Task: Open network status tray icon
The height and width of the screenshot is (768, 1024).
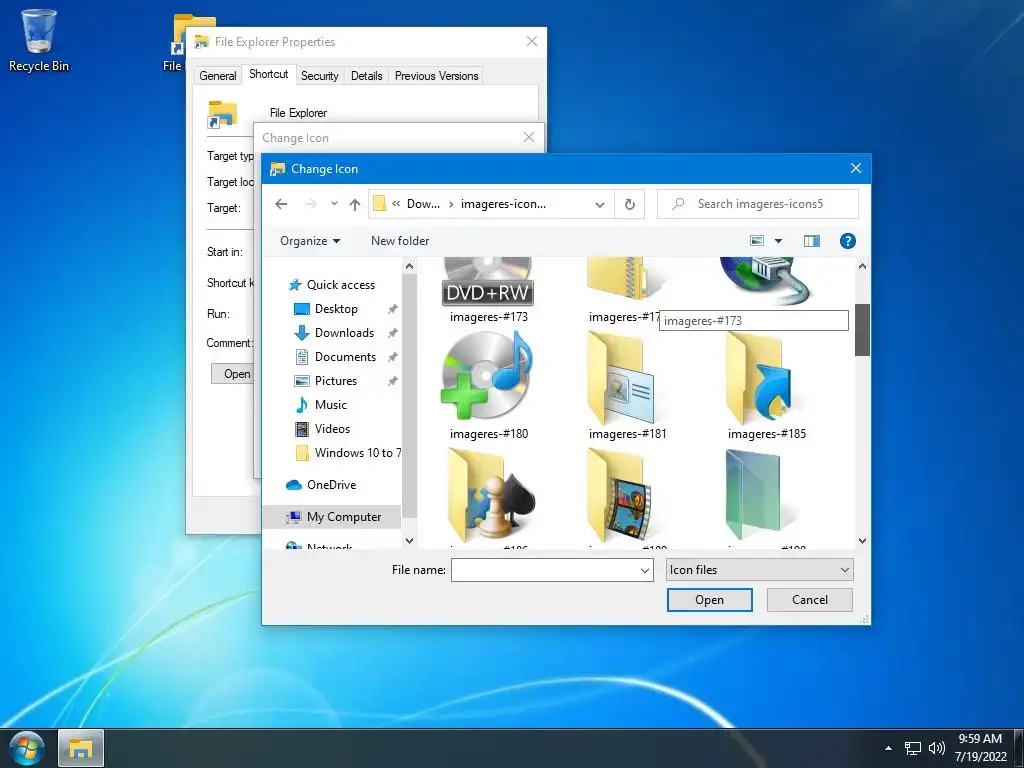Action: coord(913,748)
